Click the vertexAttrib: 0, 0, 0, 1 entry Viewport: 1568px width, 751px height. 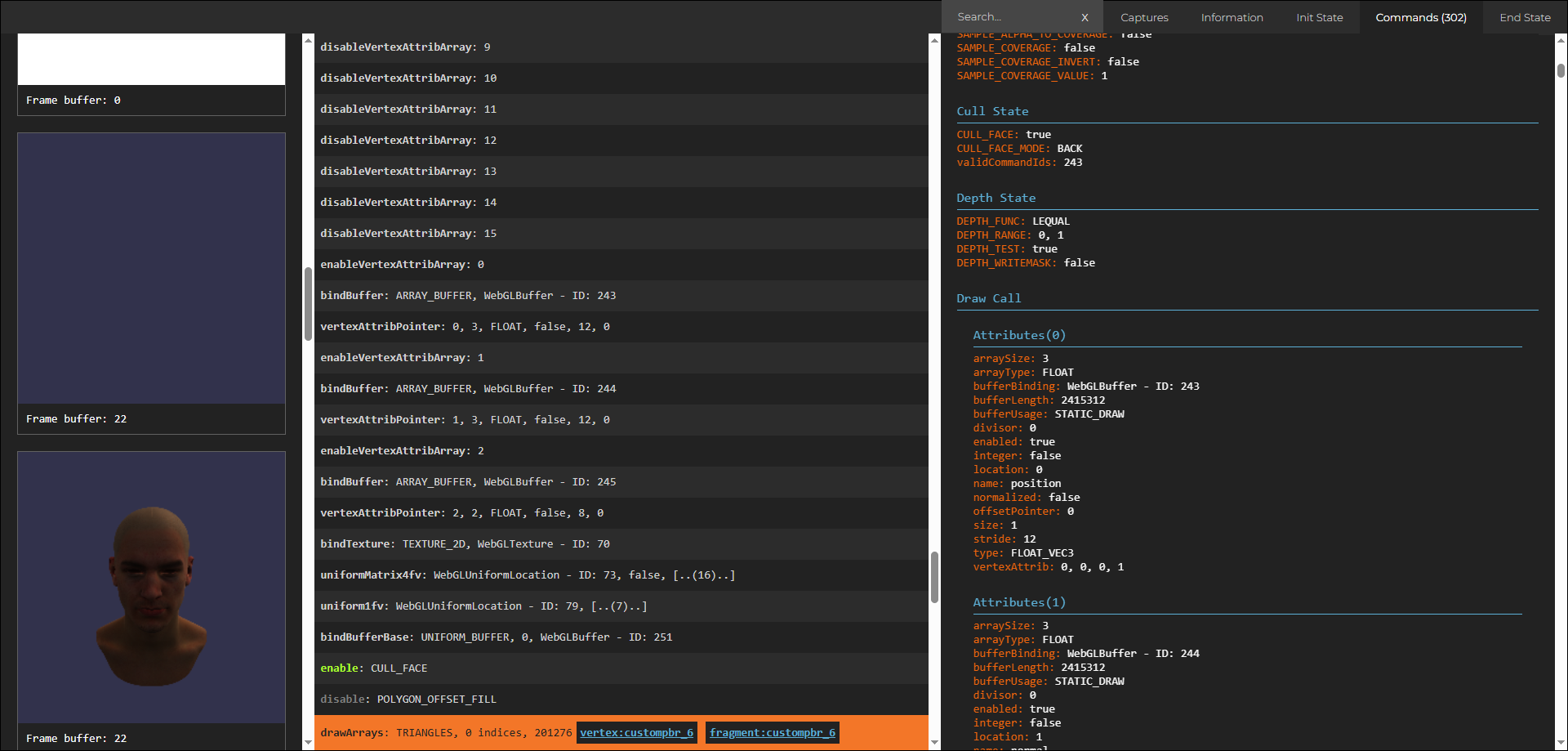tap(1049, 567)
